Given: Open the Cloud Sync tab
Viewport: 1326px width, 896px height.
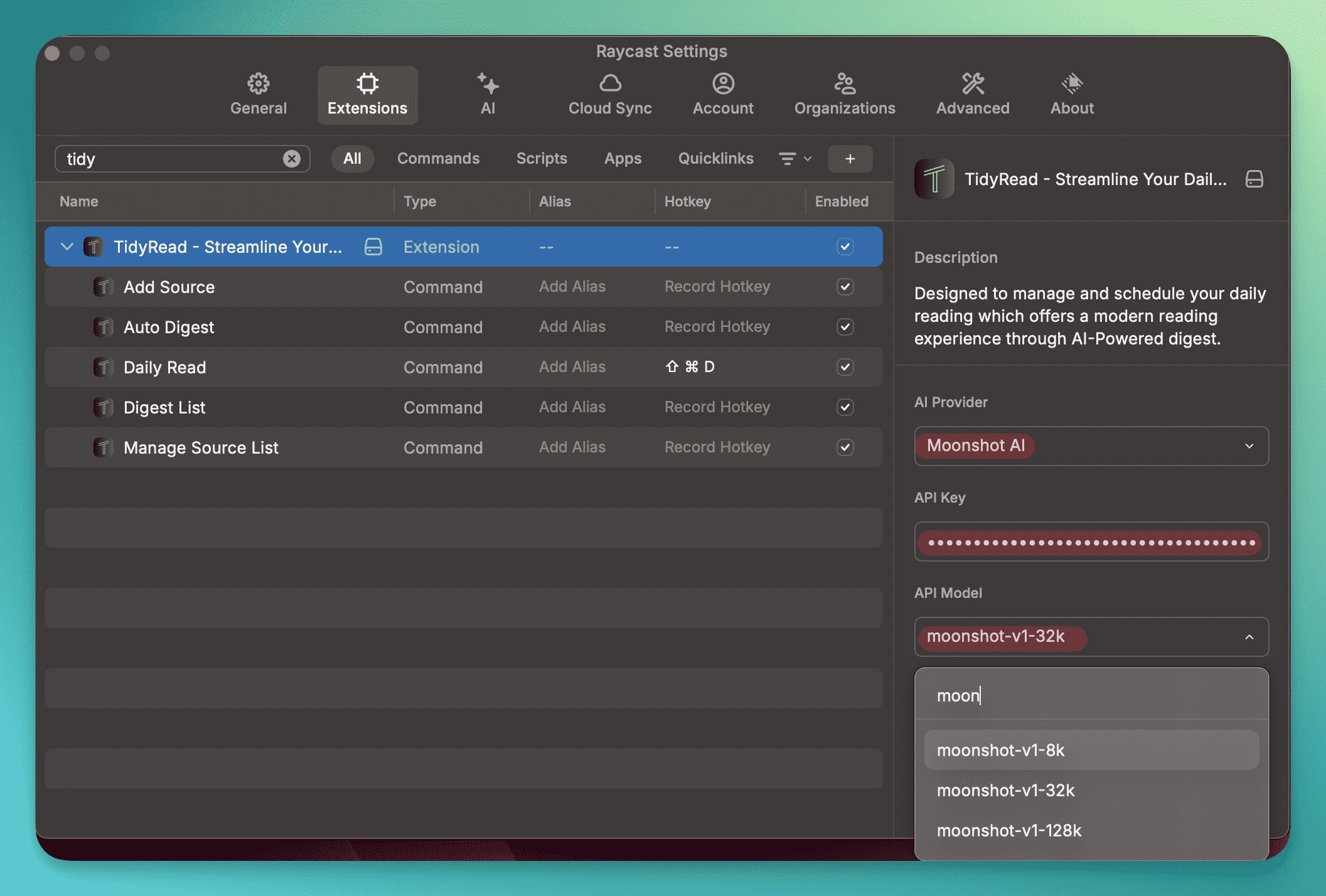Looking at the screenshot, I should tap(609, 95).
